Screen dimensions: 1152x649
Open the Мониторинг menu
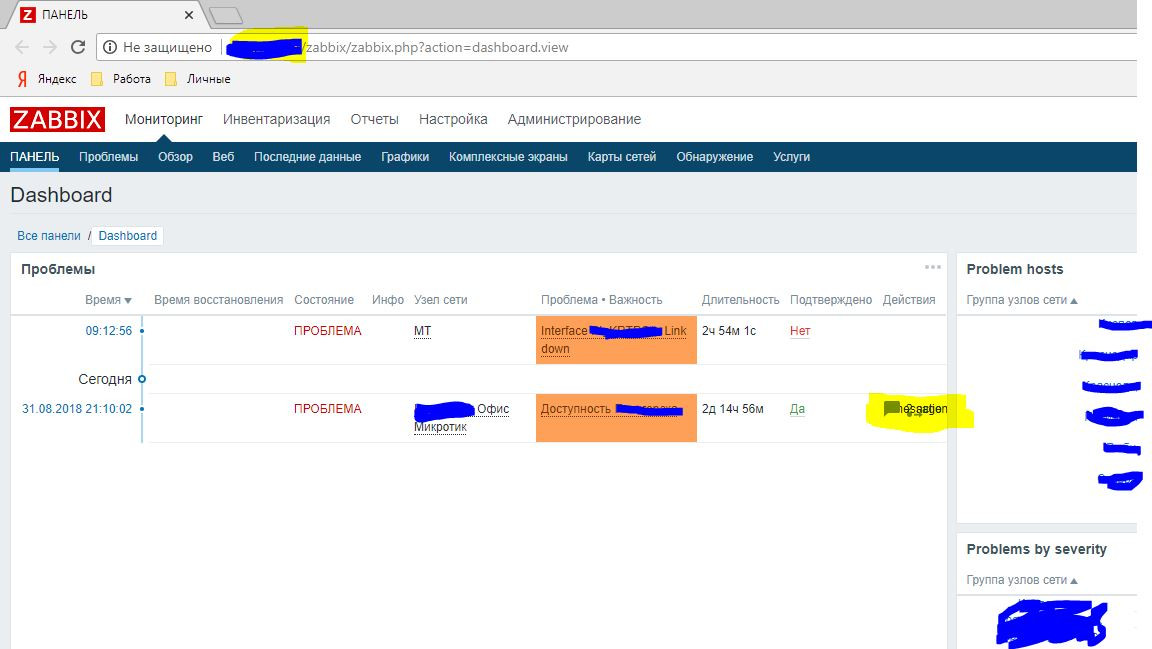point(164,119)
